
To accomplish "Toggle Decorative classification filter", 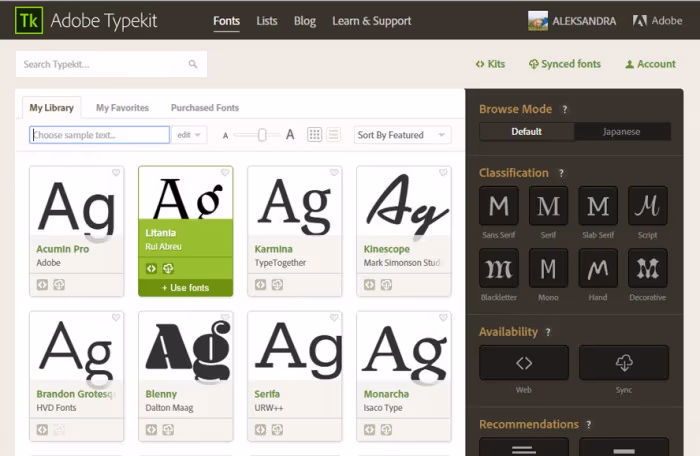I will (648, 268).
